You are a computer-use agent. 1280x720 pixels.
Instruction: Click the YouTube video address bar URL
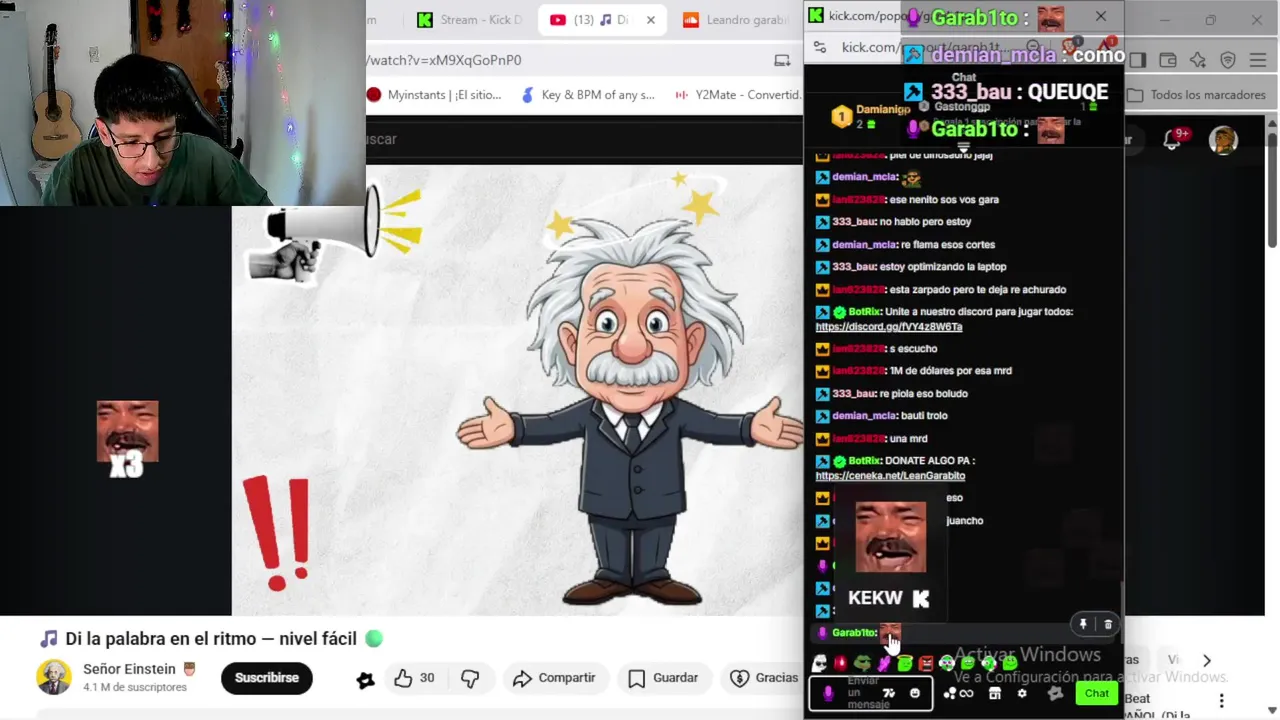click(444, 60)
